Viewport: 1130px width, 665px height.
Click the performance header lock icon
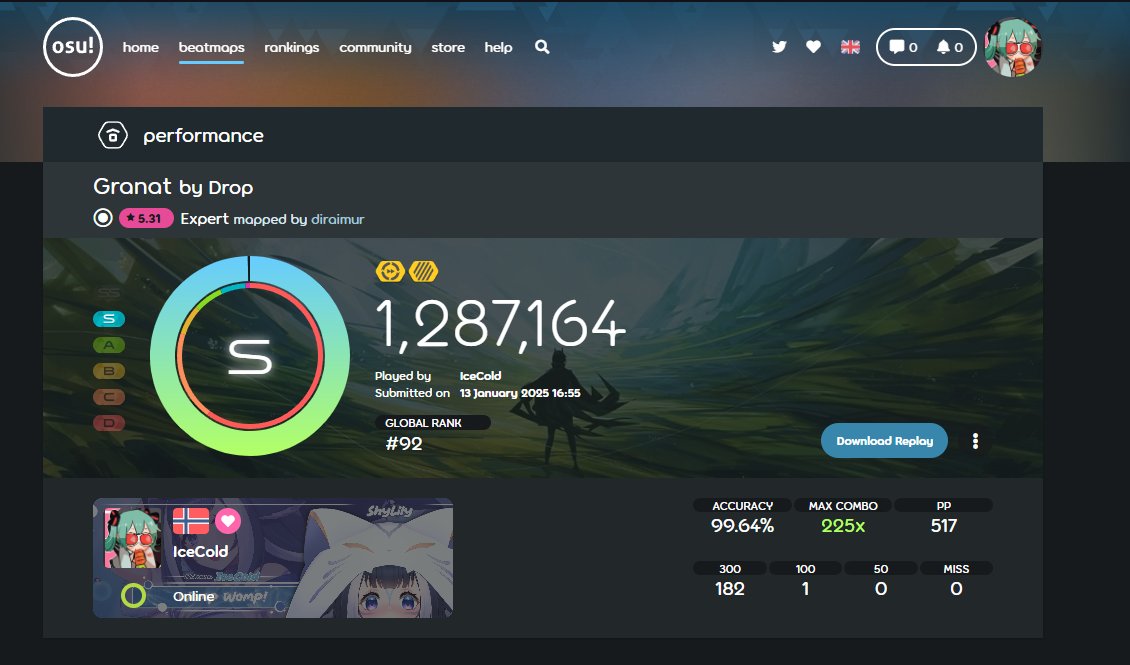[112, 135]
